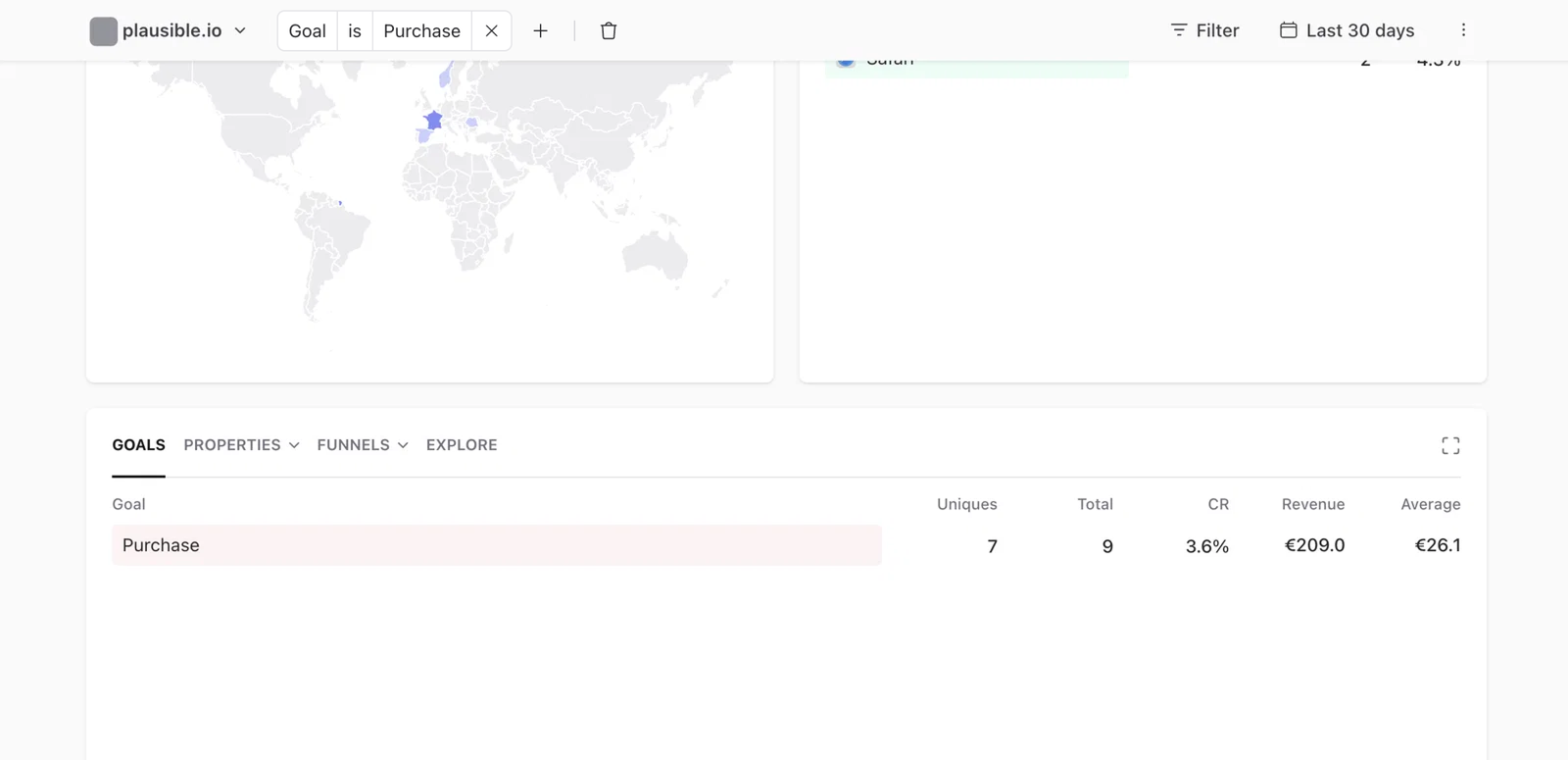Click the filter operator 'is'
The image size is (1568, 760).
tap(355, 31)
